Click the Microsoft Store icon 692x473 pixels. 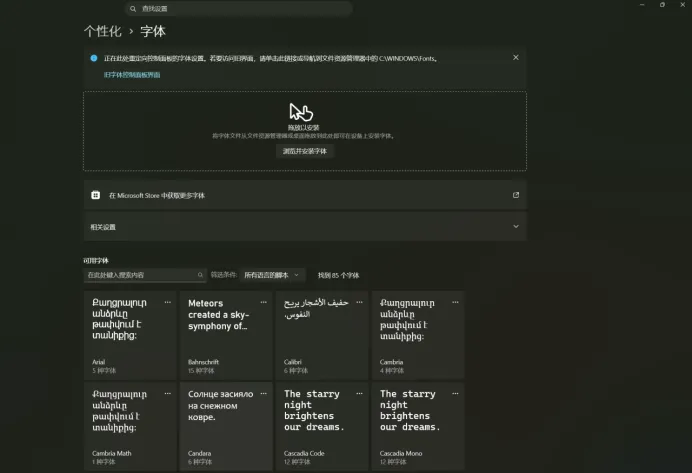(x=96, y=195)
